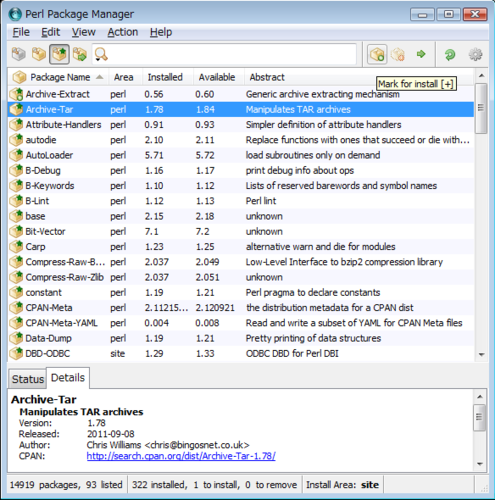Click the package icon of Carp row
This screenshot has height=500, width=495.
click(16, 247)
